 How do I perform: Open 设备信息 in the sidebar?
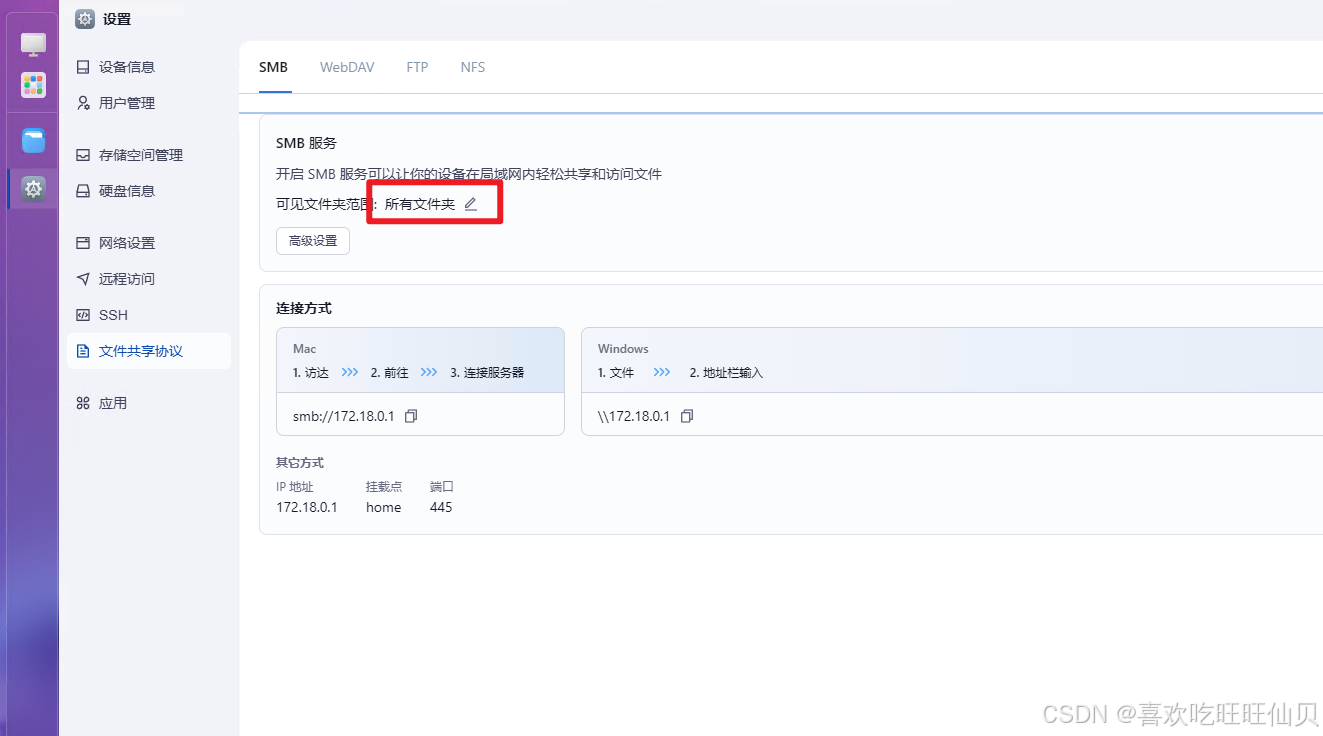point(149,67)
